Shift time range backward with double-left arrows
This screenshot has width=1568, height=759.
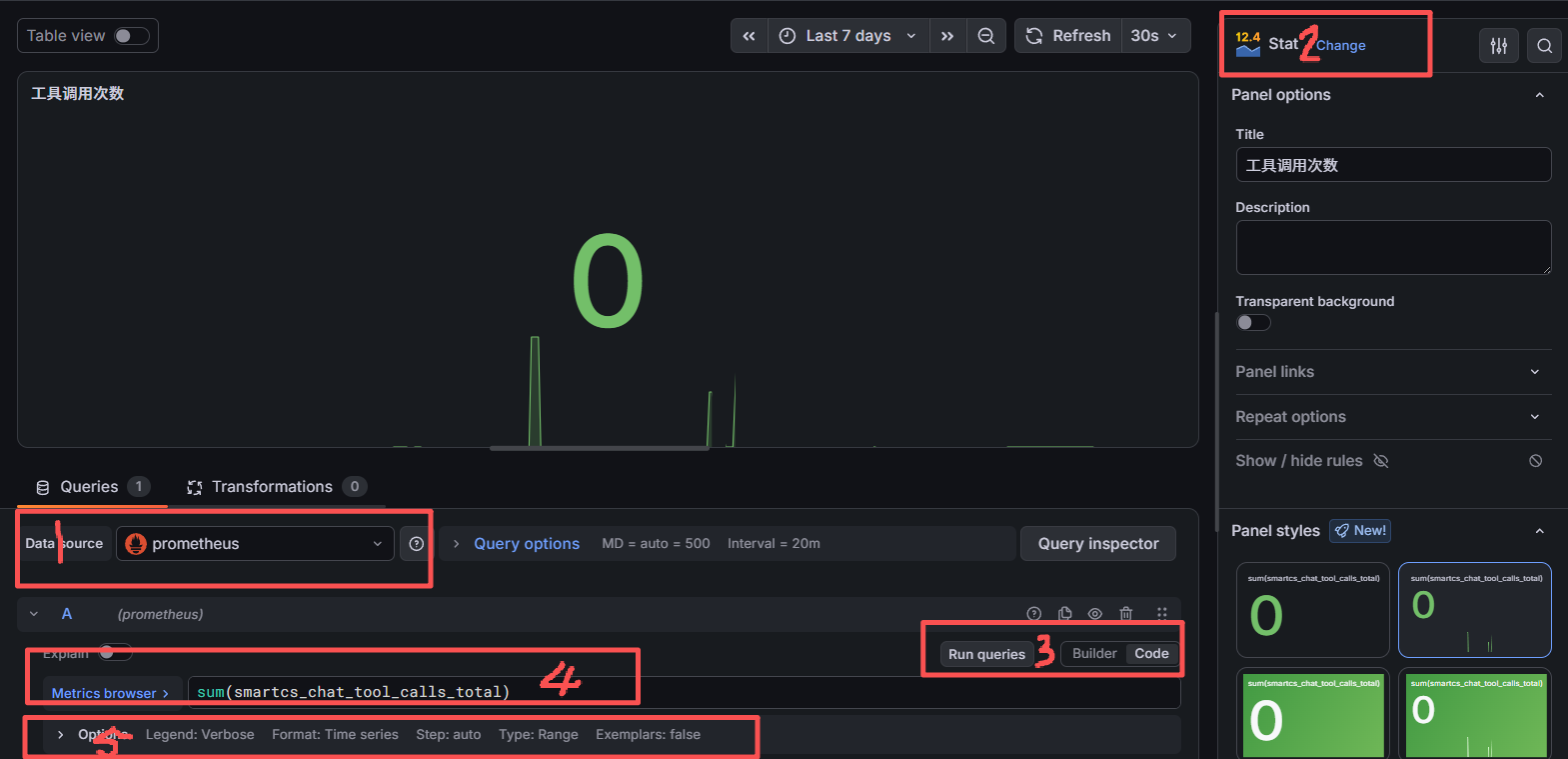coord(750,36)
